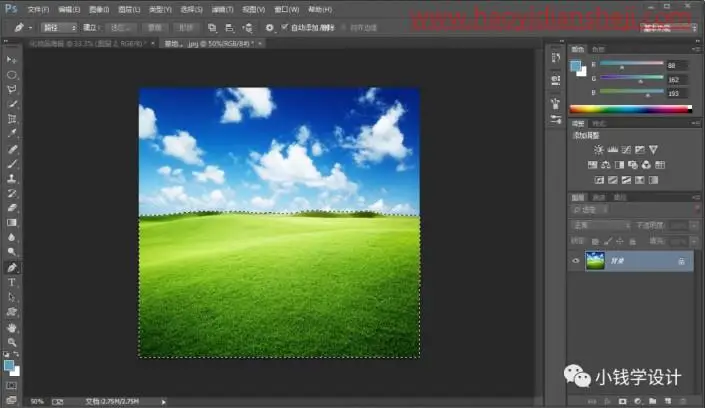Viewport: 705px width, 408px height.
Task: Select the Clone Stamp tool
Action: pos(11,179)
